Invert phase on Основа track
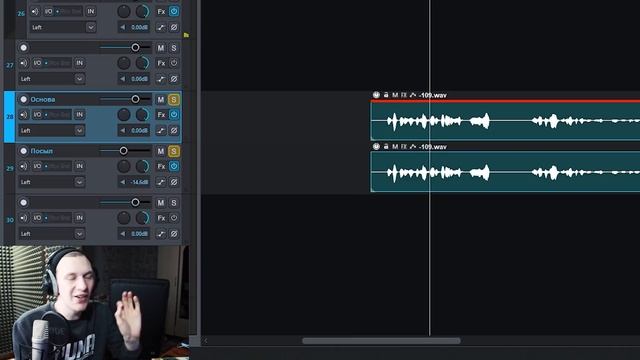The image size is (640, 360). point(174,131)
